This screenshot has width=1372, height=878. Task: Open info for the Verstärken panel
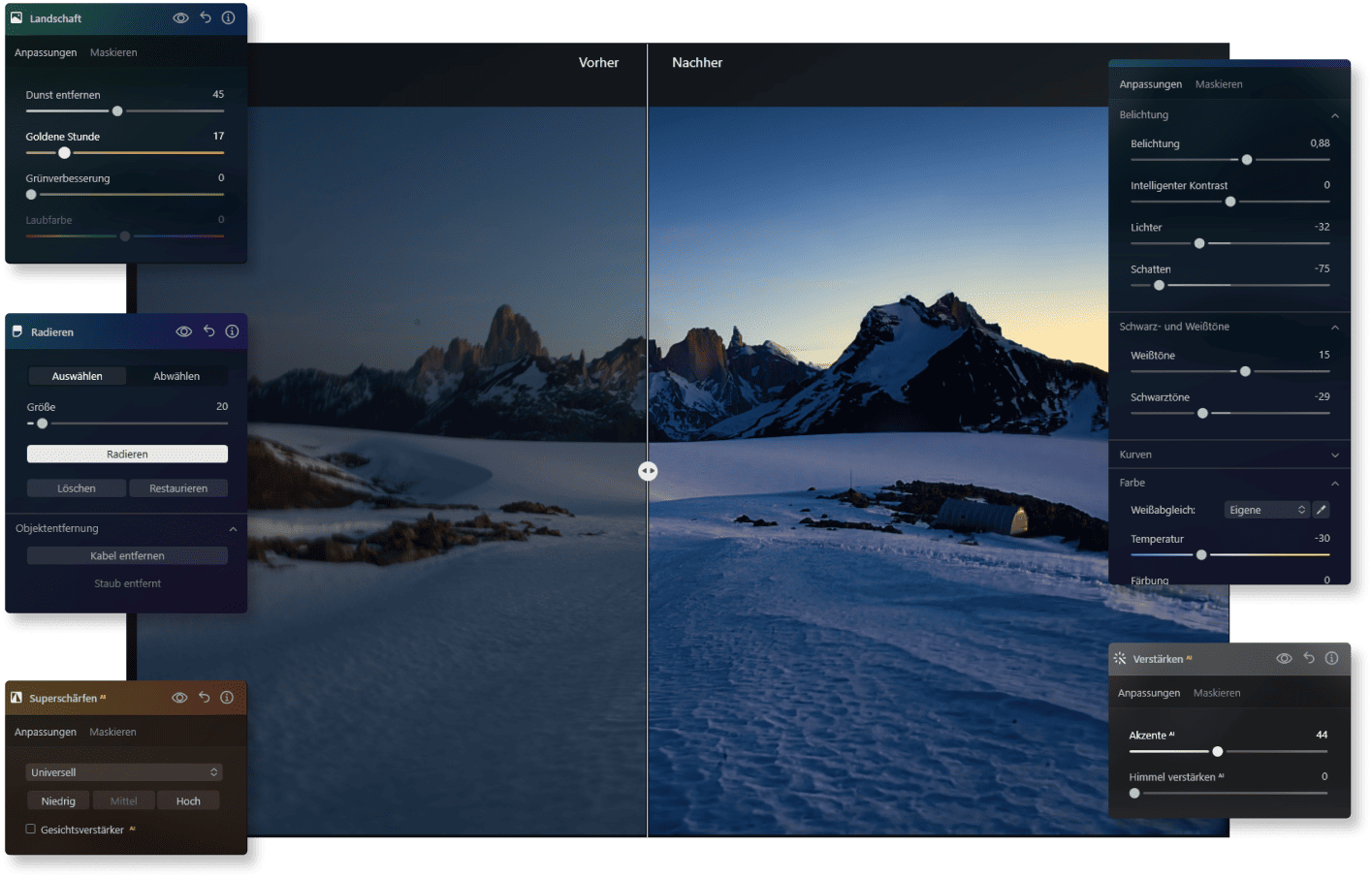tap(1332, 658)
